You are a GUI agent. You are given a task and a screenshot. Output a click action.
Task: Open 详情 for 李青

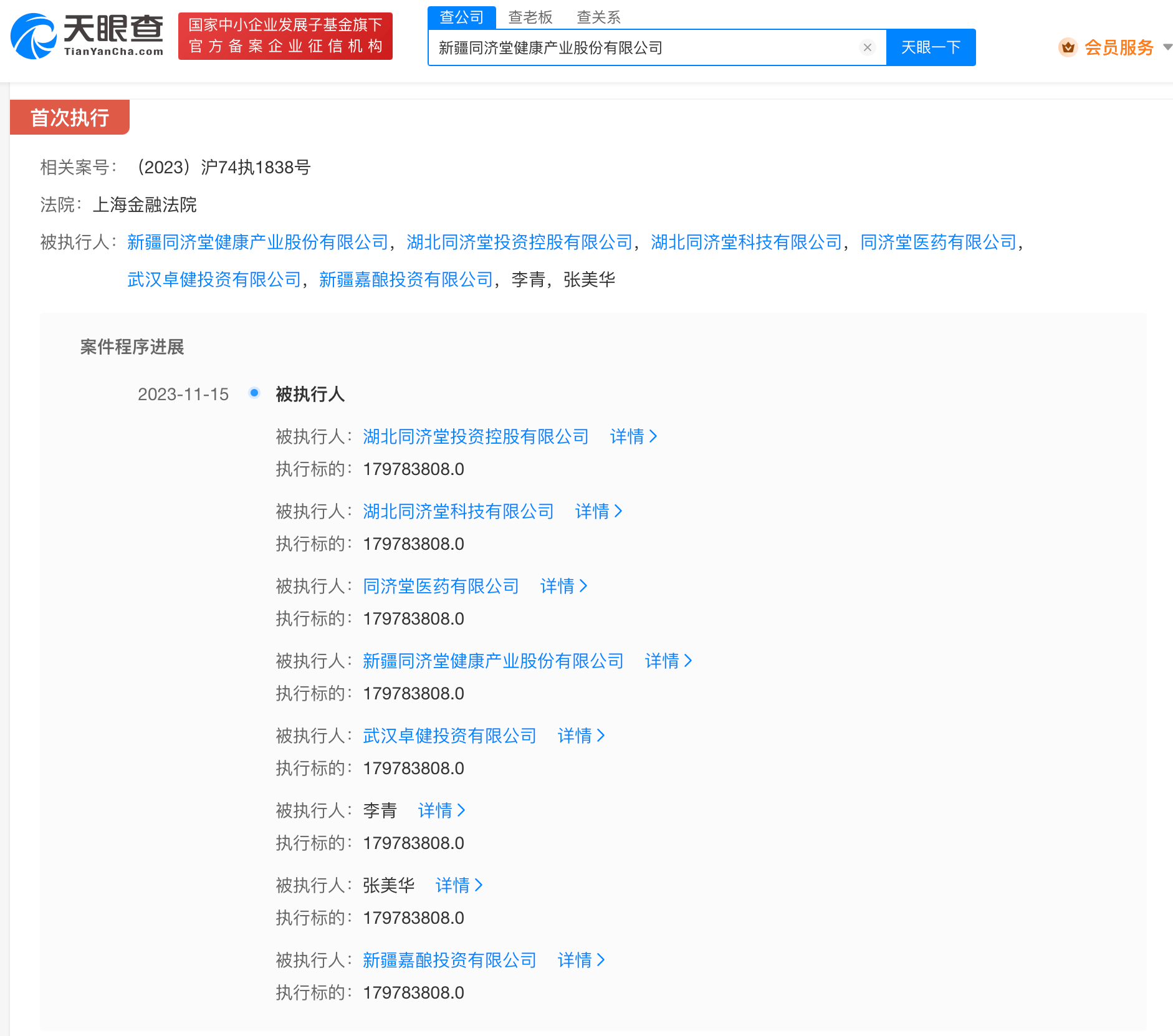tap(441, 810)
